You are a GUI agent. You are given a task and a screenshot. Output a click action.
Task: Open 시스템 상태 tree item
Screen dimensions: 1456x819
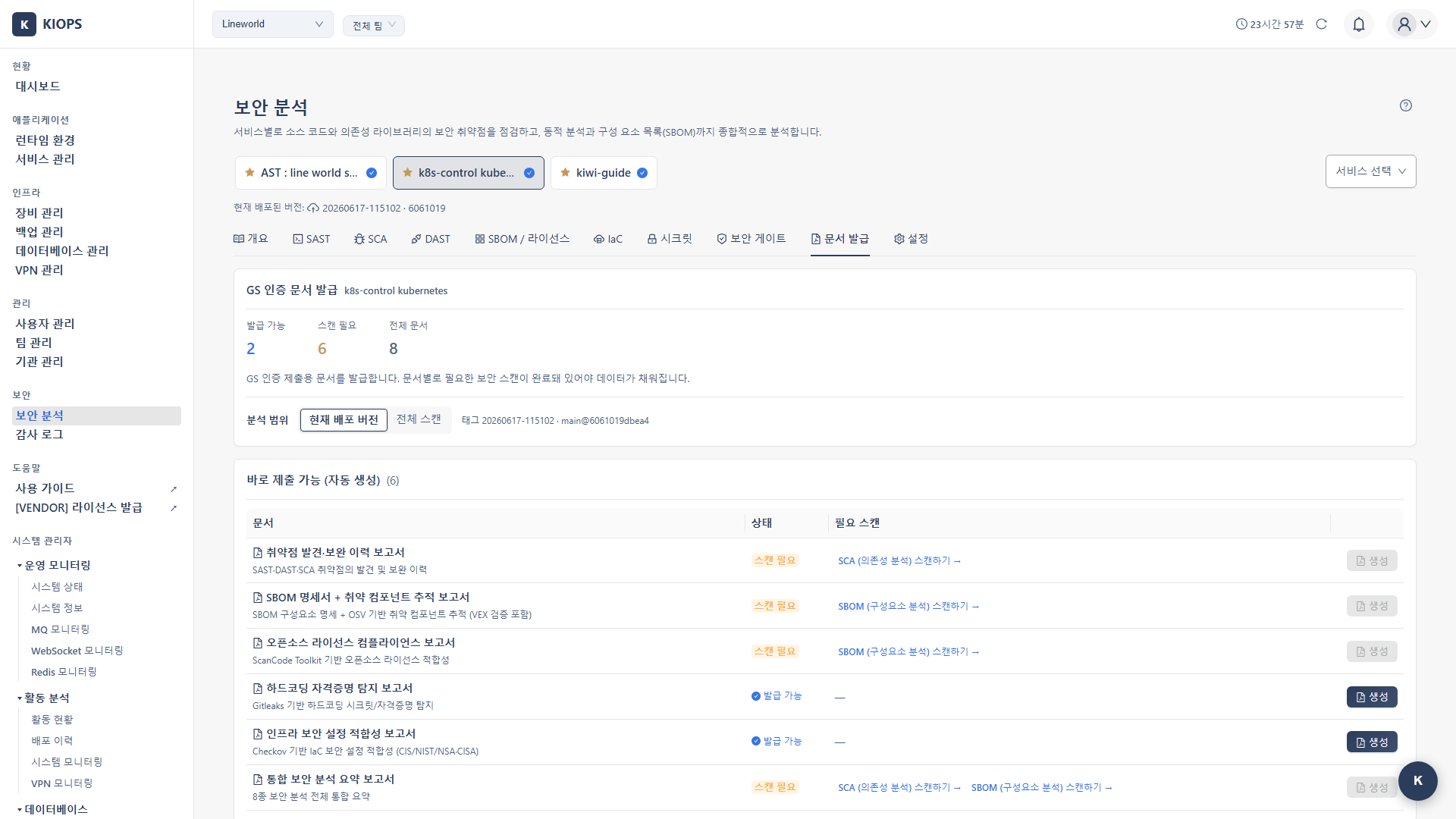pyautogui.click(x=57, y=587)
